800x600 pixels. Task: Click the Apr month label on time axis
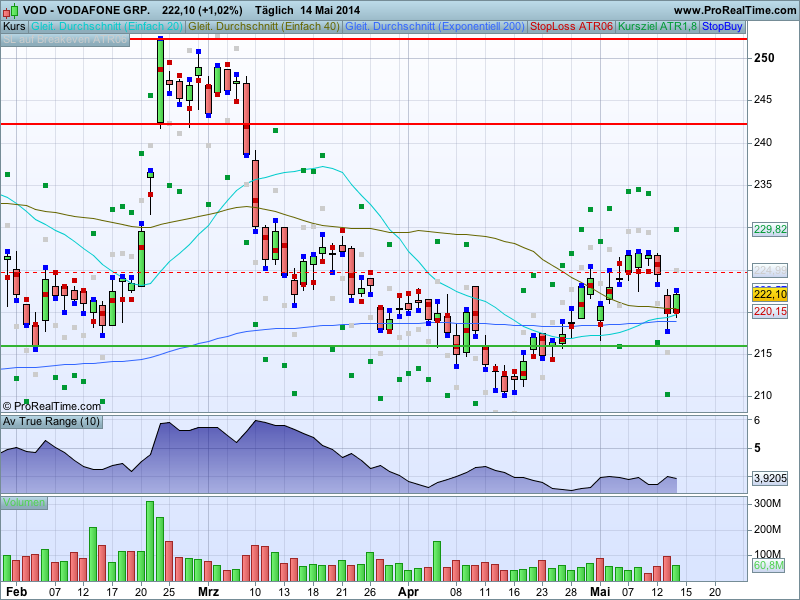click(x=408, y=592)
